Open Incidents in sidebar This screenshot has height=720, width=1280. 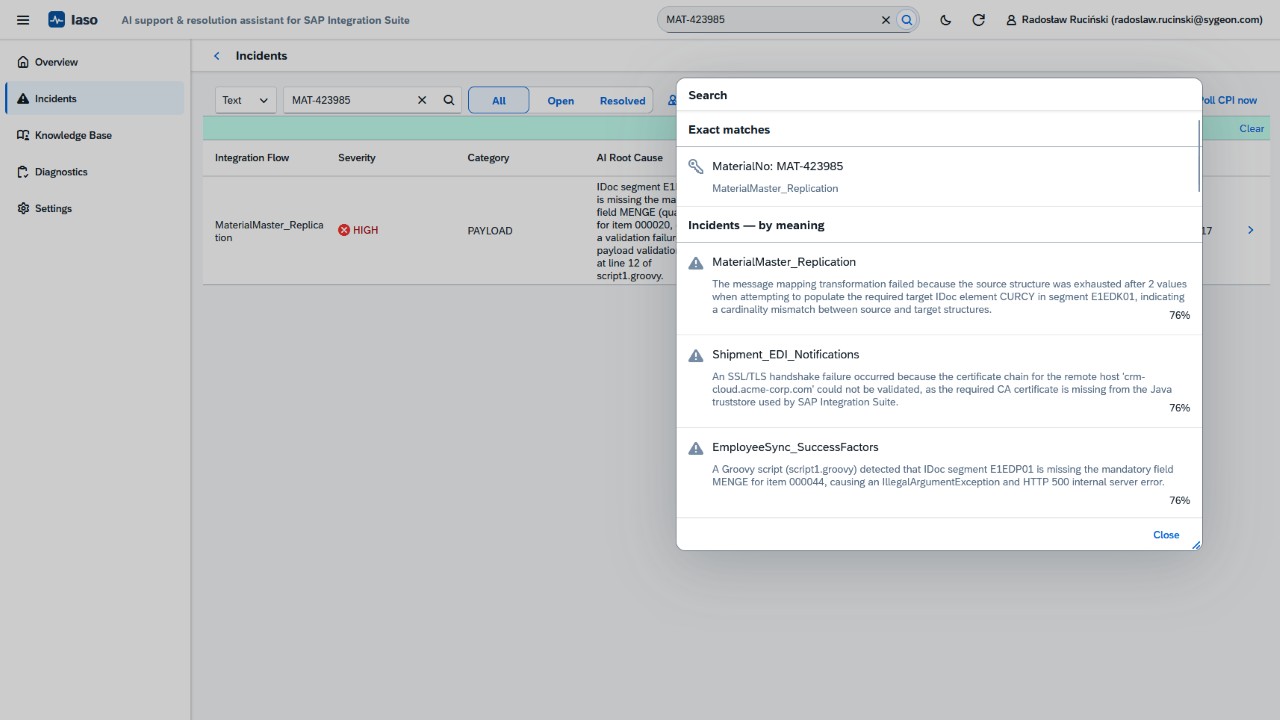click(x=95, y=99)
